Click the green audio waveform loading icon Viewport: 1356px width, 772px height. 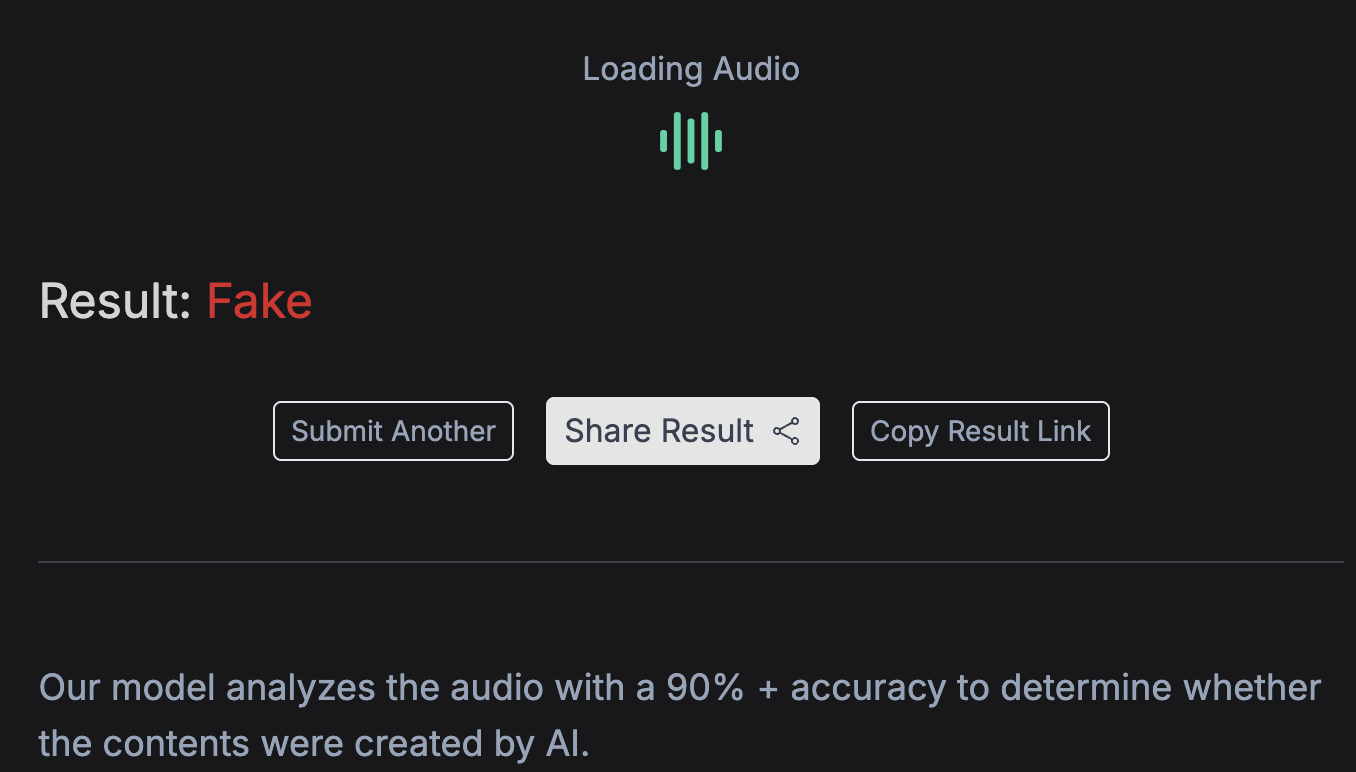click(691, 141)
